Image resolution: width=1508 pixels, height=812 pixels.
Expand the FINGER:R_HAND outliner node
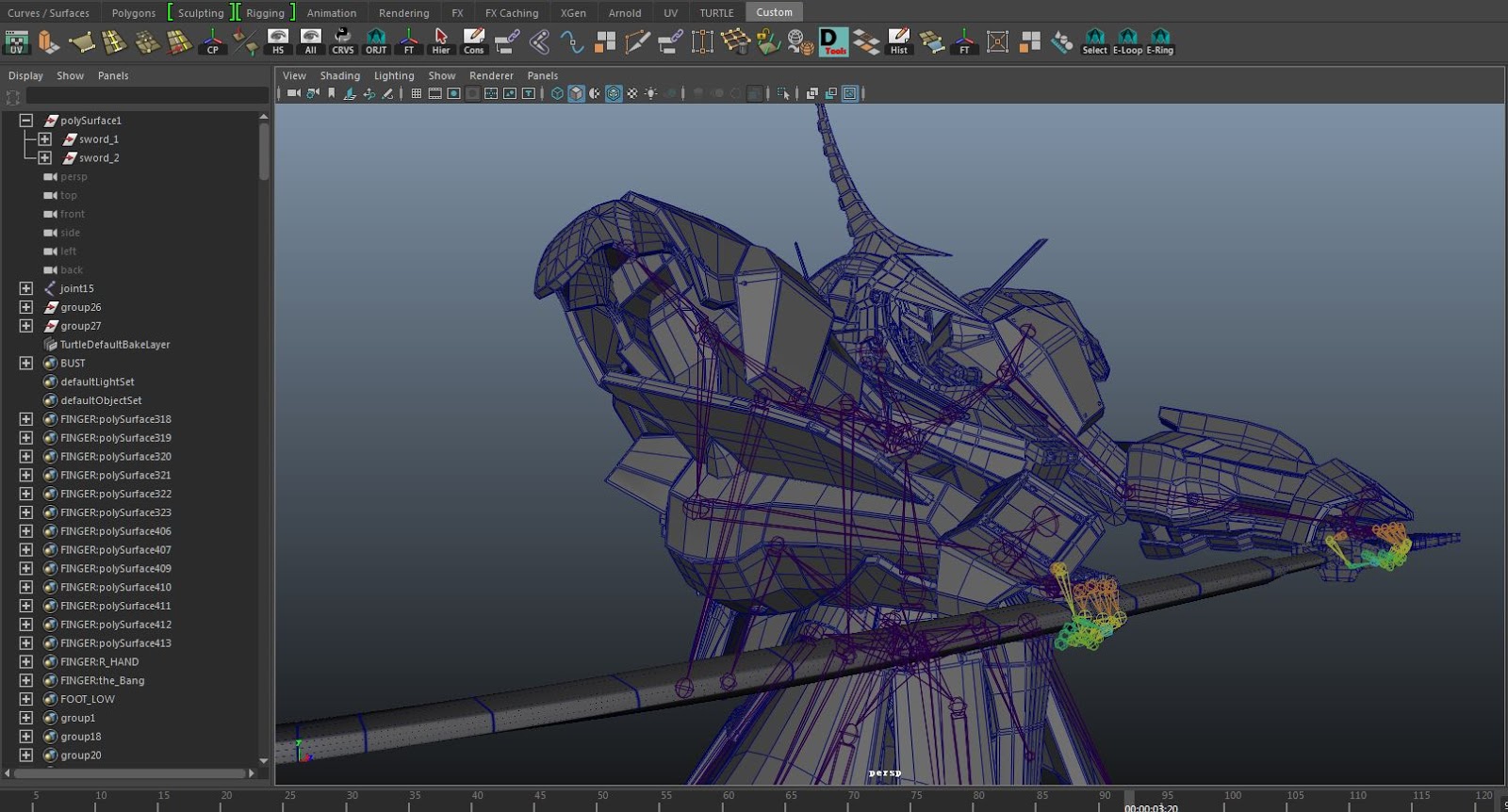click(x=26, y=661)
